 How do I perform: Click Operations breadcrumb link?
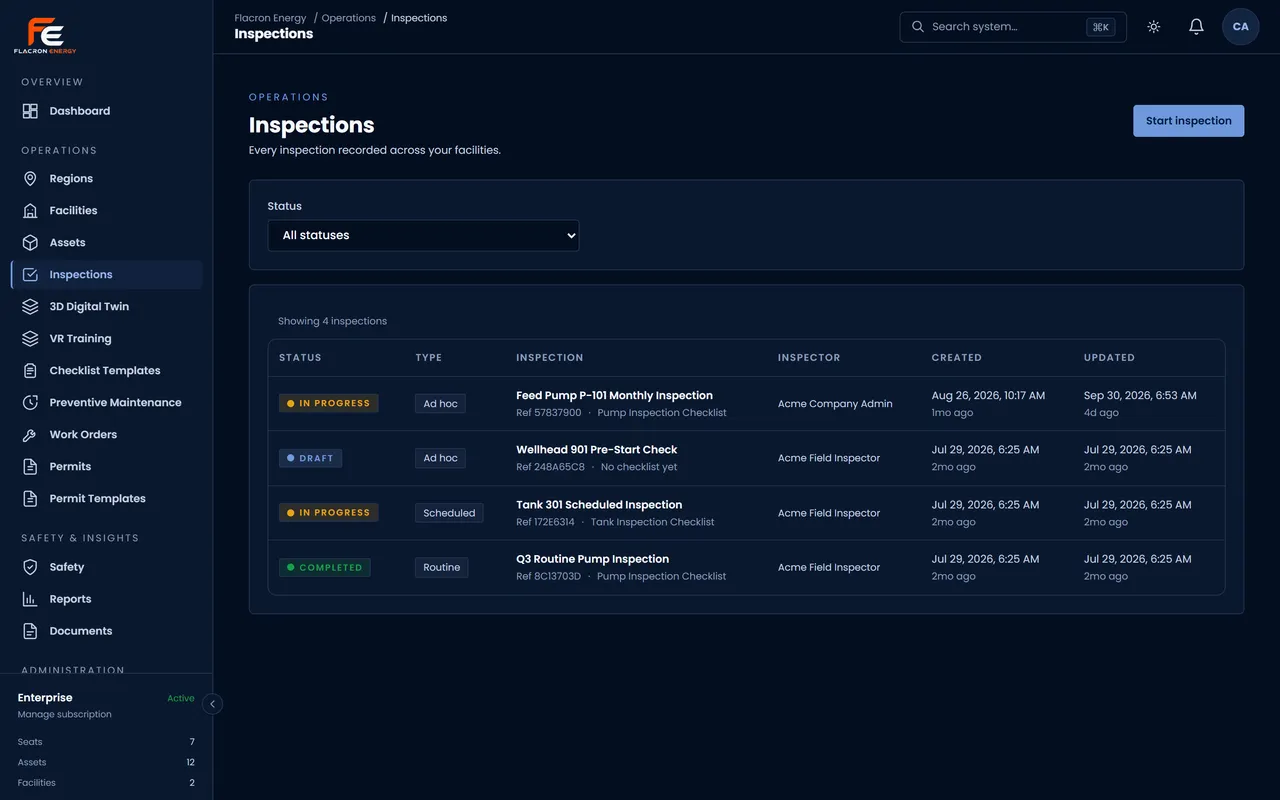pos(349,18)
